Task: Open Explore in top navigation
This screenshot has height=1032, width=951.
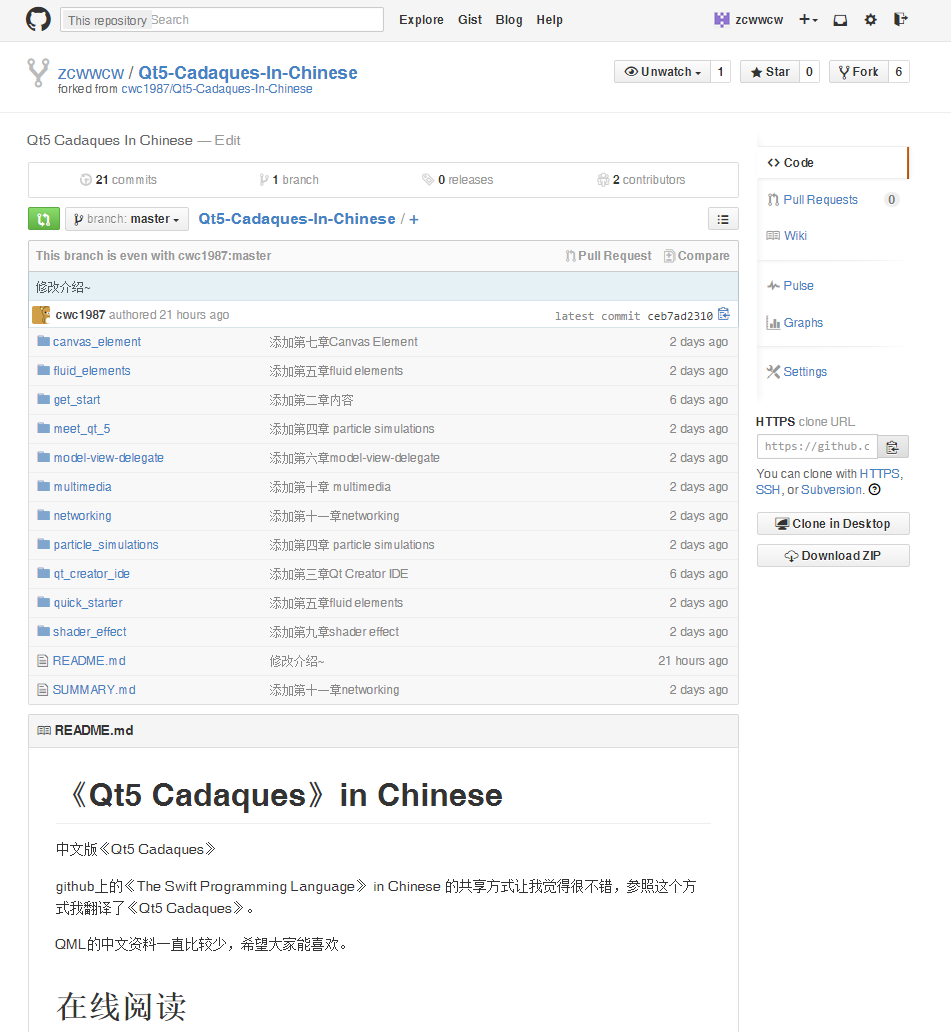Action: pyautogui.click(x=421, y=20)
